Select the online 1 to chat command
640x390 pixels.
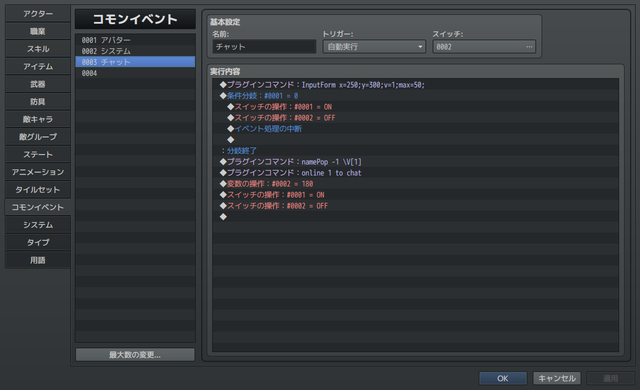coord(416,173)
